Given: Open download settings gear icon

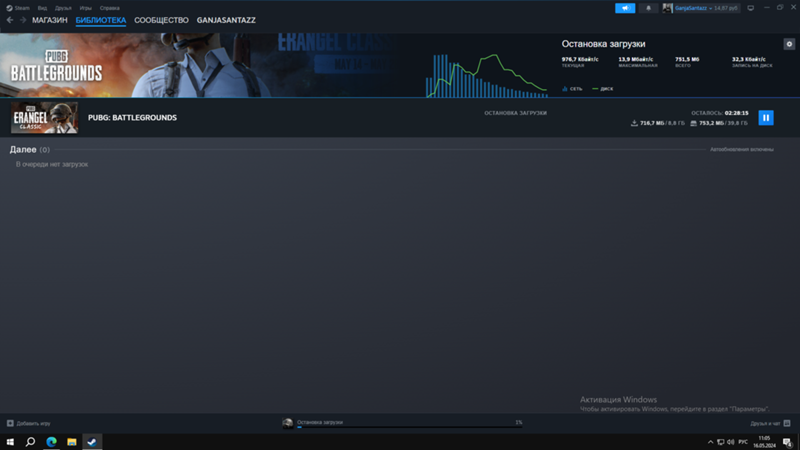Looking at the screenshot, I should point(789,44).
